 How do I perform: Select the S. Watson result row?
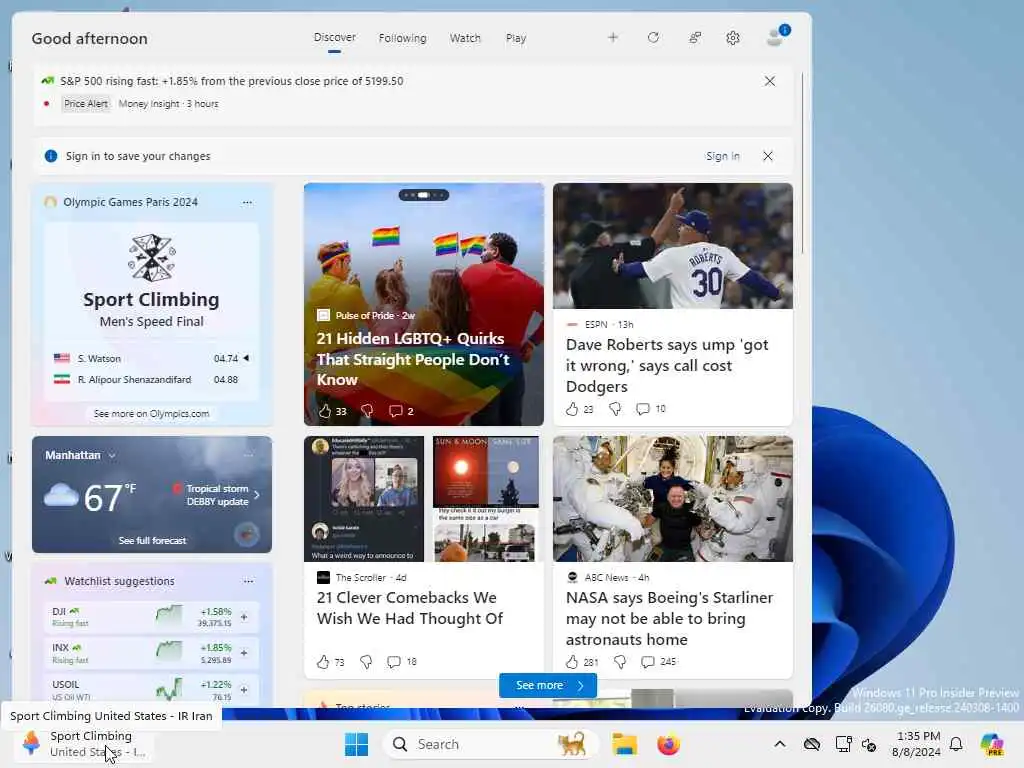point(152,359)
